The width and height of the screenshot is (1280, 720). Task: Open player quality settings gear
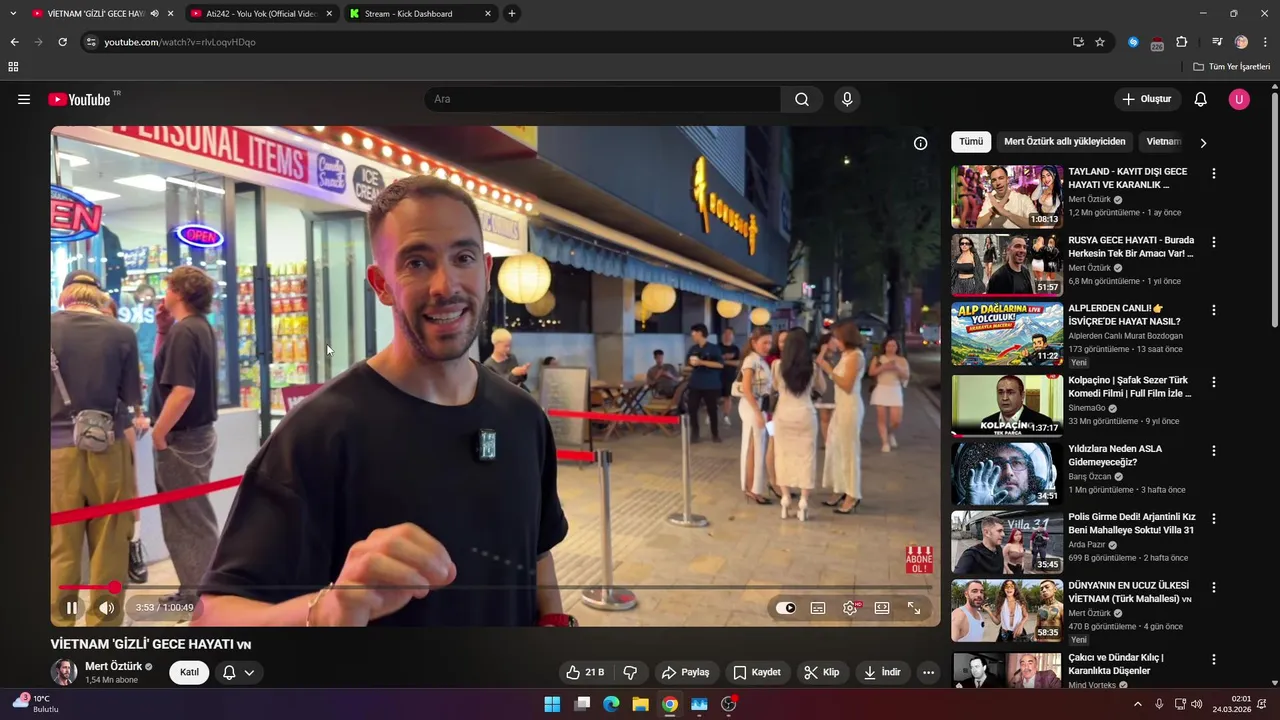point(850,608)
